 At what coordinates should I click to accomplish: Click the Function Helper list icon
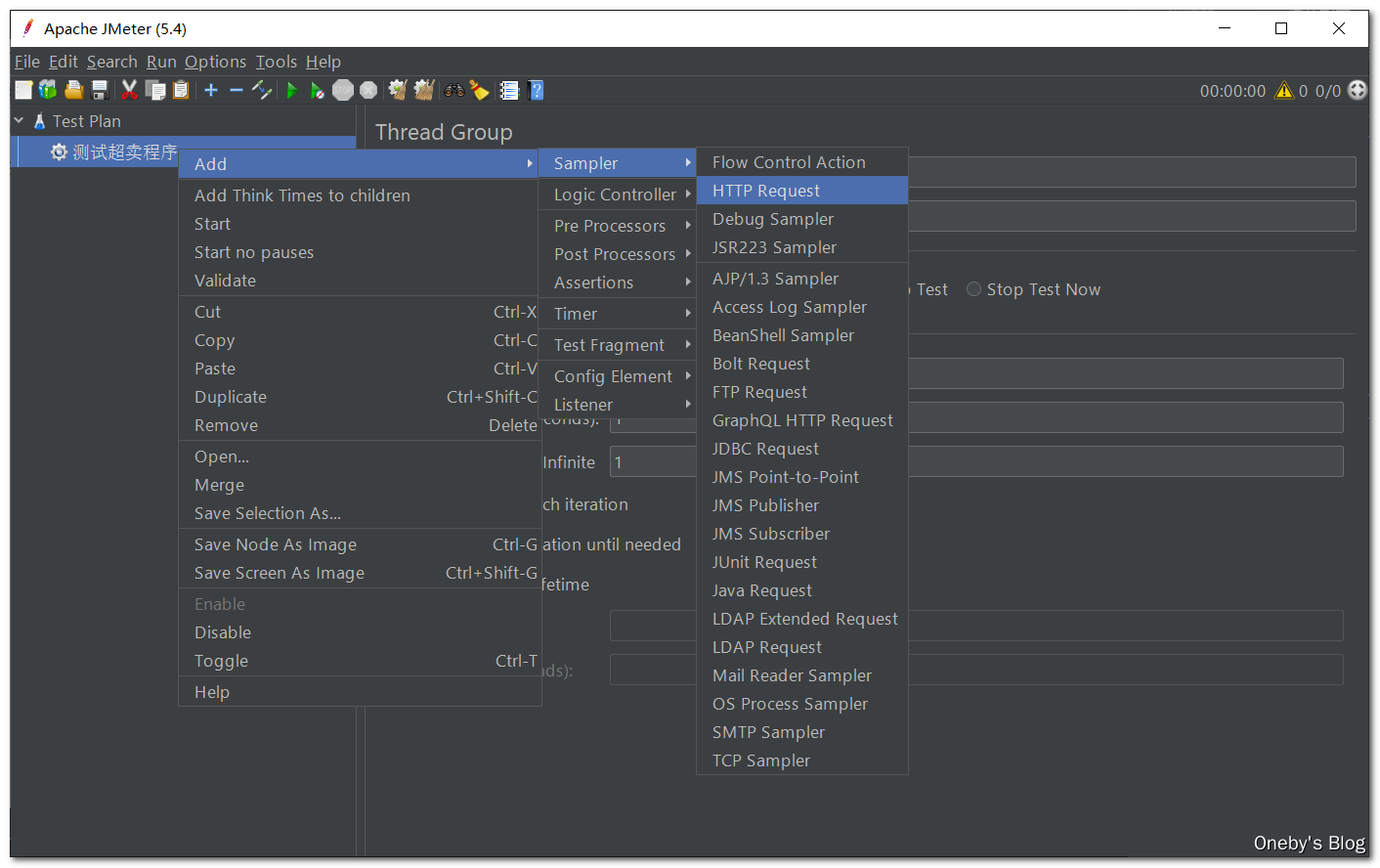[x=509, y=90]
